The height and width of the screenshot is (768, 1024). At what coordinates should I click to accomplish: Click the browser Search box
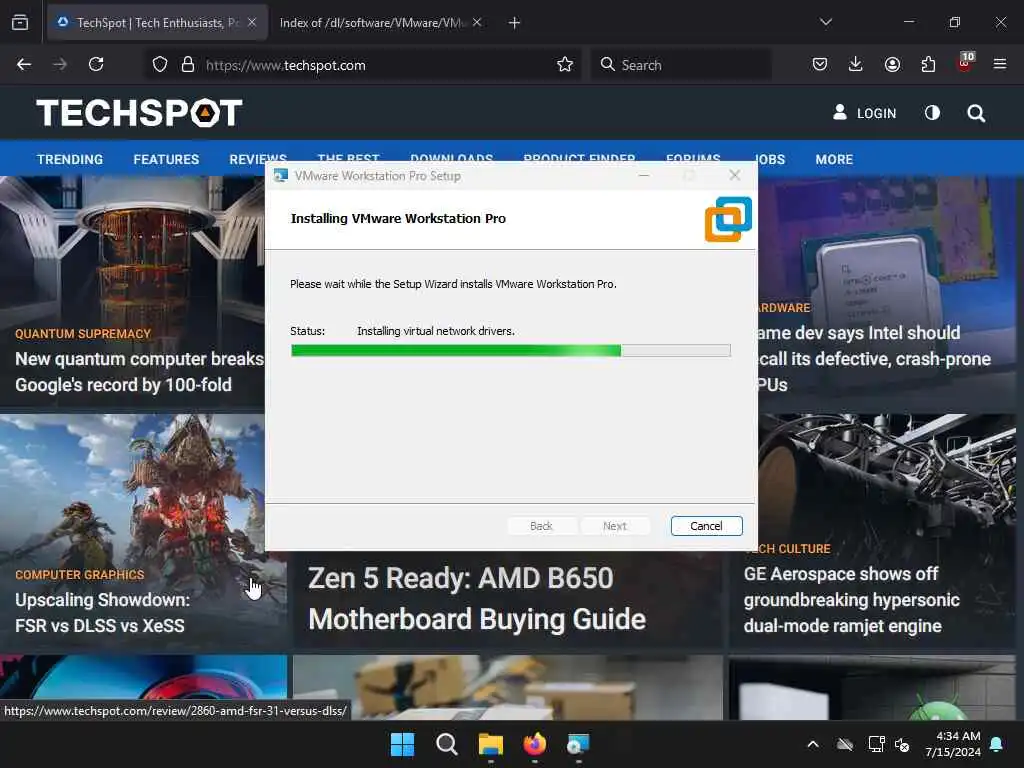pyautogui.click(x=681, y=65)
